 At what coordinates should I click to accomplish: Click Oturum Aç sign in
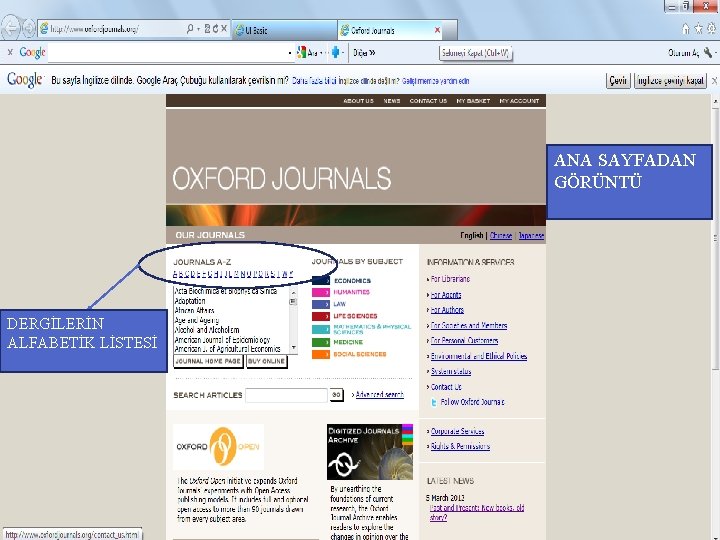point(683,53)
